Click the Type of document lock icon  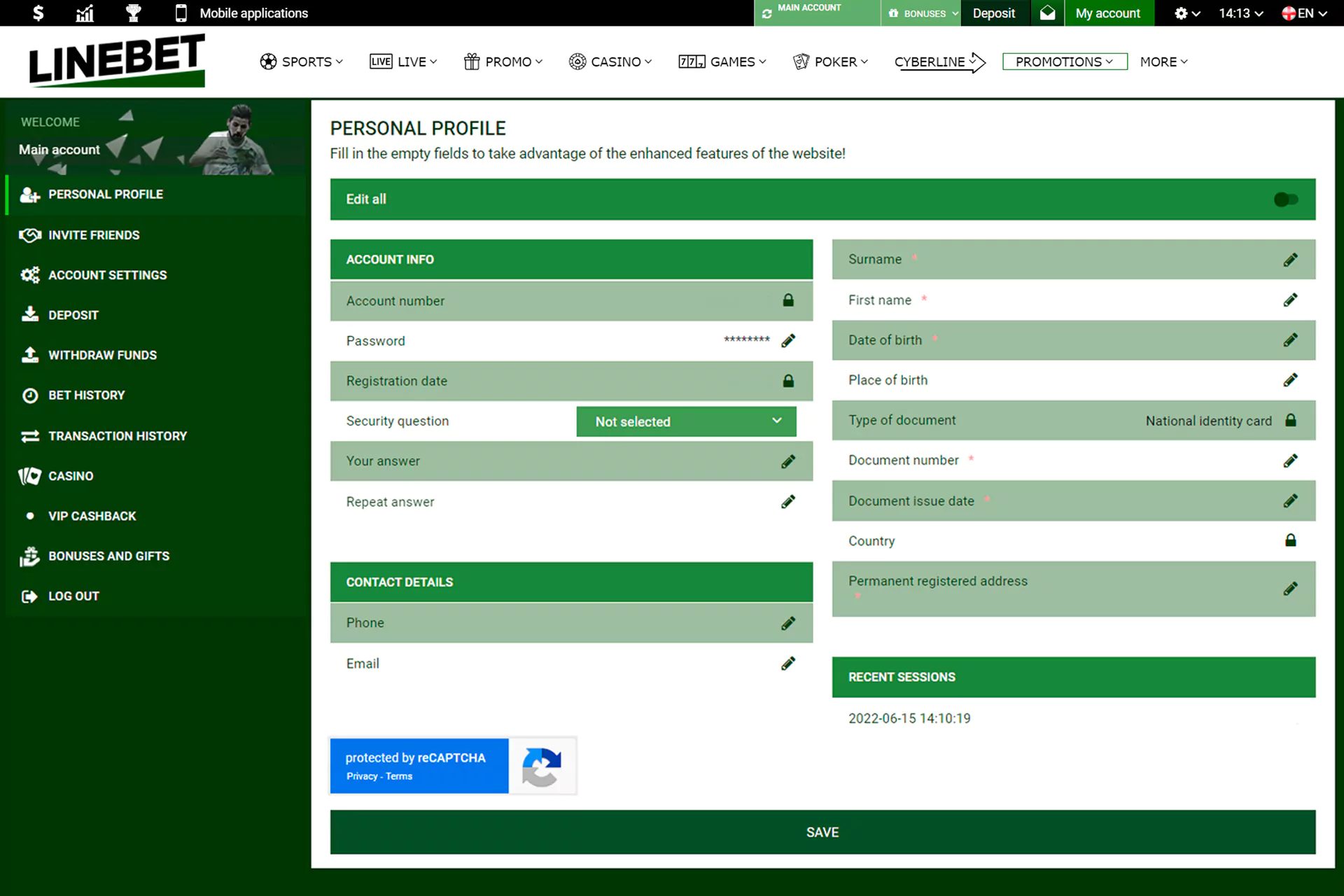click(x=1290, y=420)
